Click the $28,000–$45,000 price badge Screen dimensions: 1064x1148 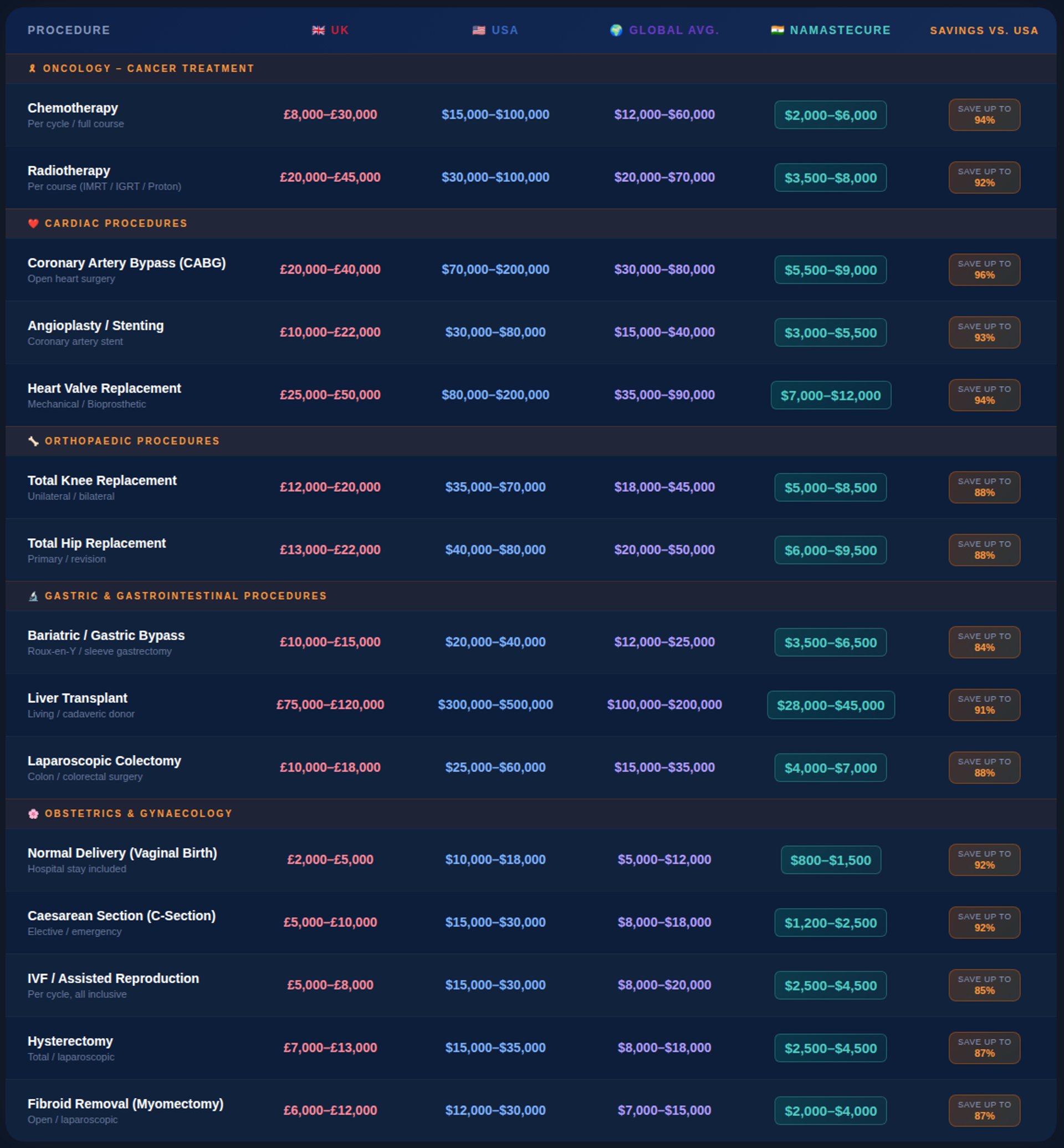830,705
